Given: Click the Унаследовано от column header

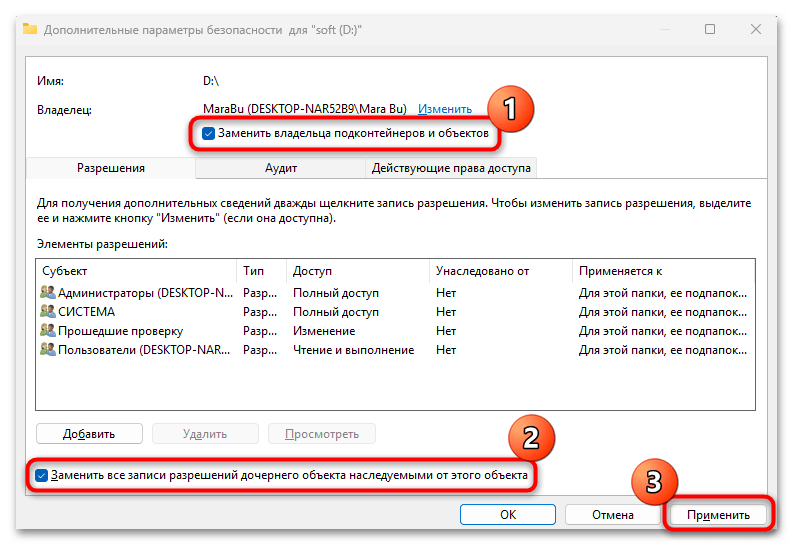Looking at the screenshot, I should [x=499, y=271].
